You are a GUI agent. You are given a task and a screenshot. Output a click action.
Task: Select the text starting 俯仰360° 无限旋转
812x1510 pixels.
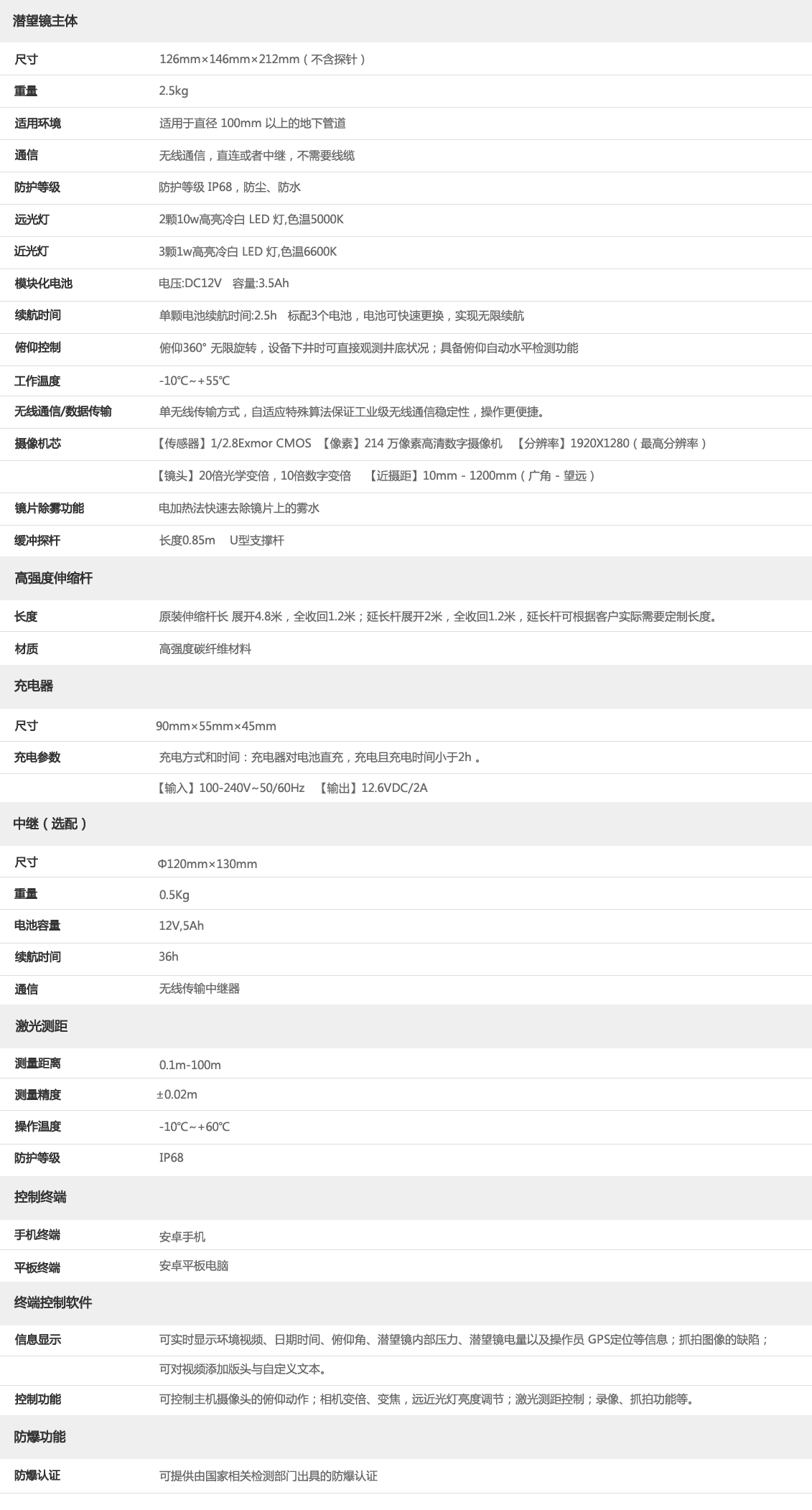(368, 348)
